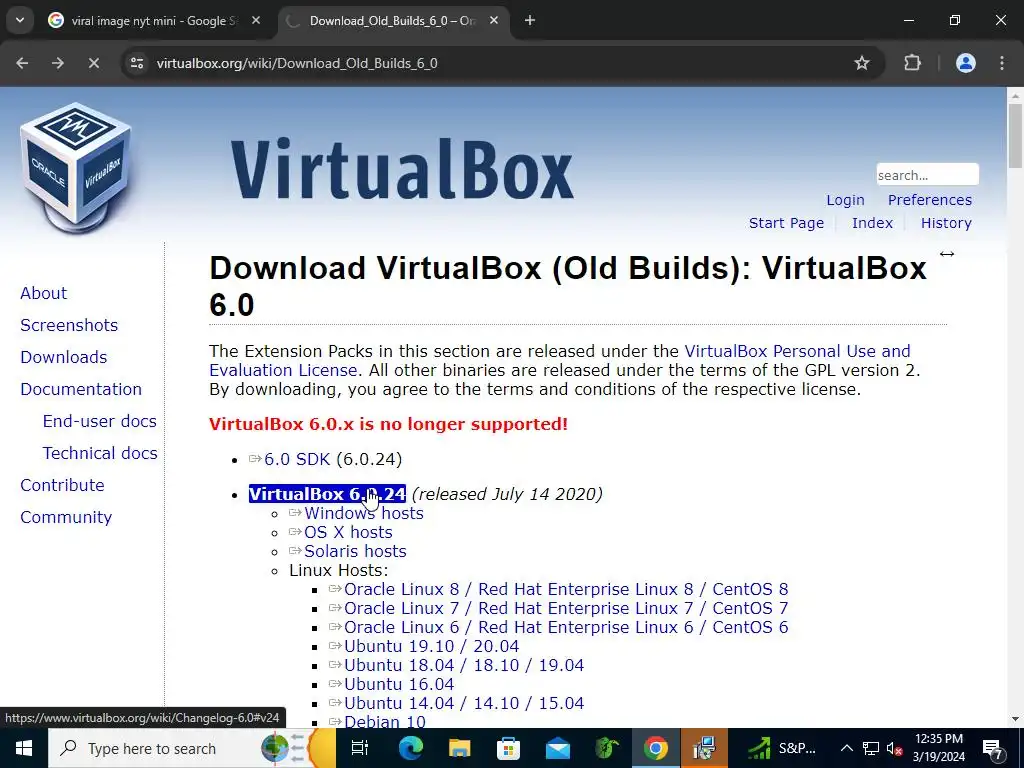Select the Download_Old_Builds_6_0 tab
The height and width of the screenshot is (768, 1024).
pos(394,21)
